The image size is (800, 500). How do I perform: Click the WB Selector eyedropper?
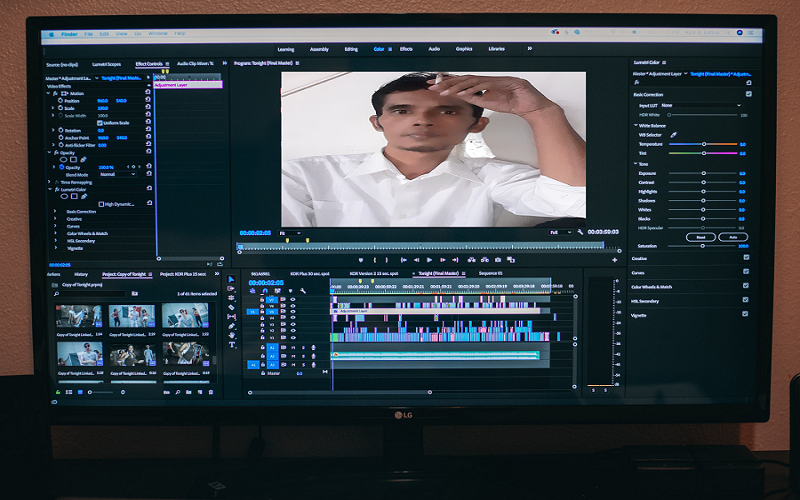click(673, 134)
